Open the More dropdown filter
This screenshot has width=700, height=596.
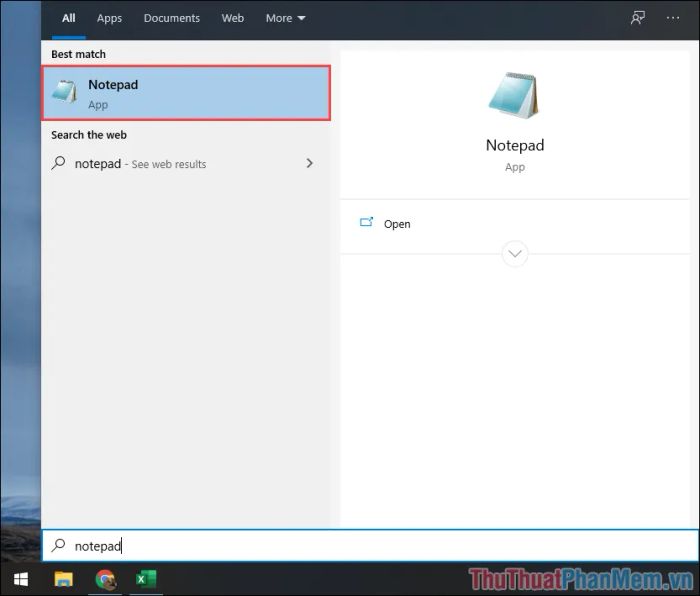click(285, 18)
